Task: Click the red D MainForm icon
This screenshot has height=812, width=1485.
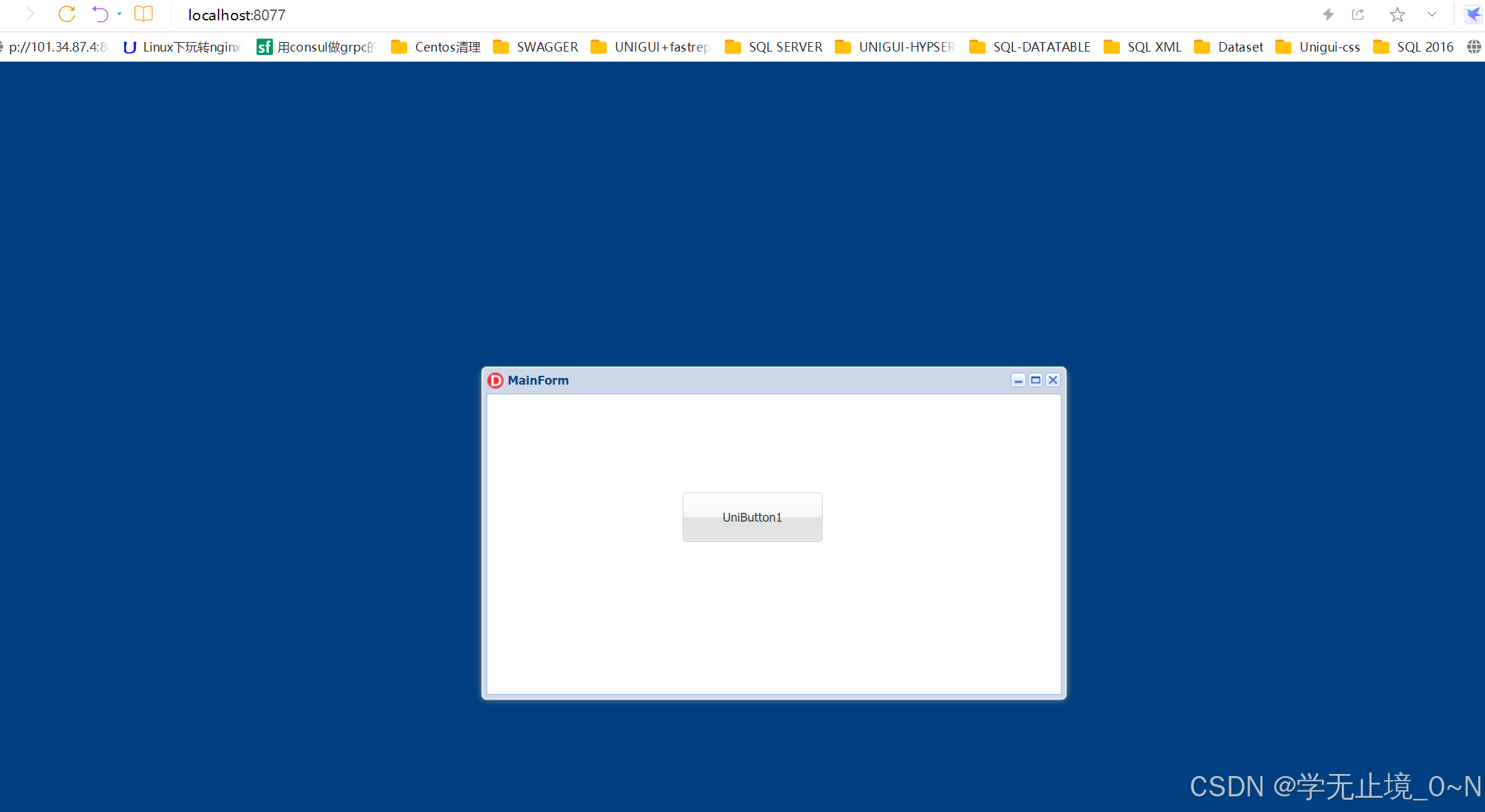Action: click(x=495, y=381)
